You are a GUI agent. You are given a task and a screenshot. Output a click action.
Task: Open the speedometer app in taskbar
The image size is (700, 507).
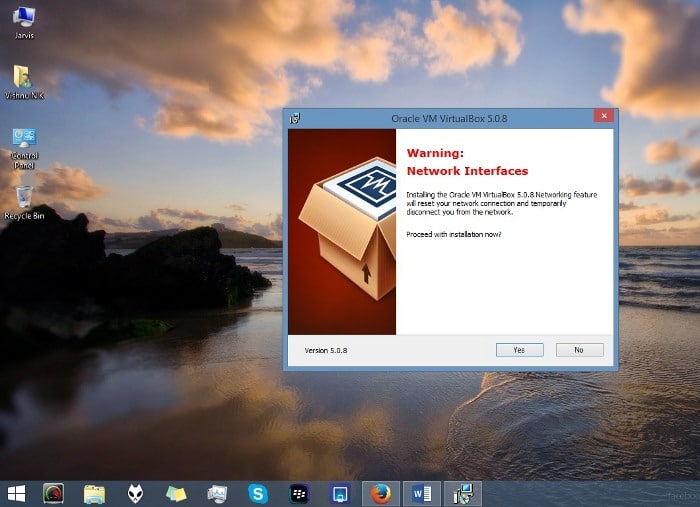point(53,493)
